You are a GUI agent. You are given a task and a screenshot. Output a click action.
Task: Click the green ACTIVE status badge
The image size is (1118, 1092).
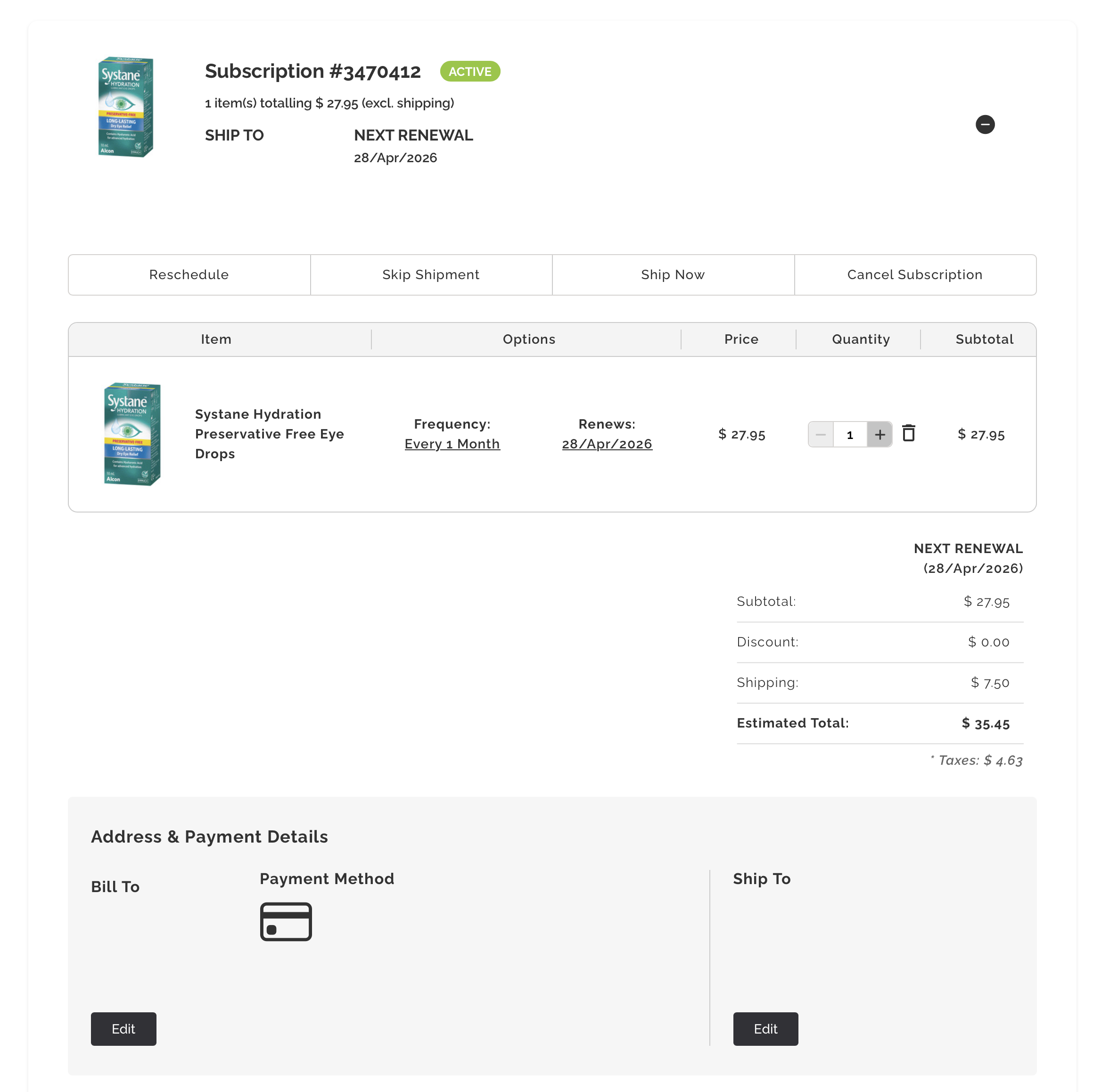click(x=469, y=72)
